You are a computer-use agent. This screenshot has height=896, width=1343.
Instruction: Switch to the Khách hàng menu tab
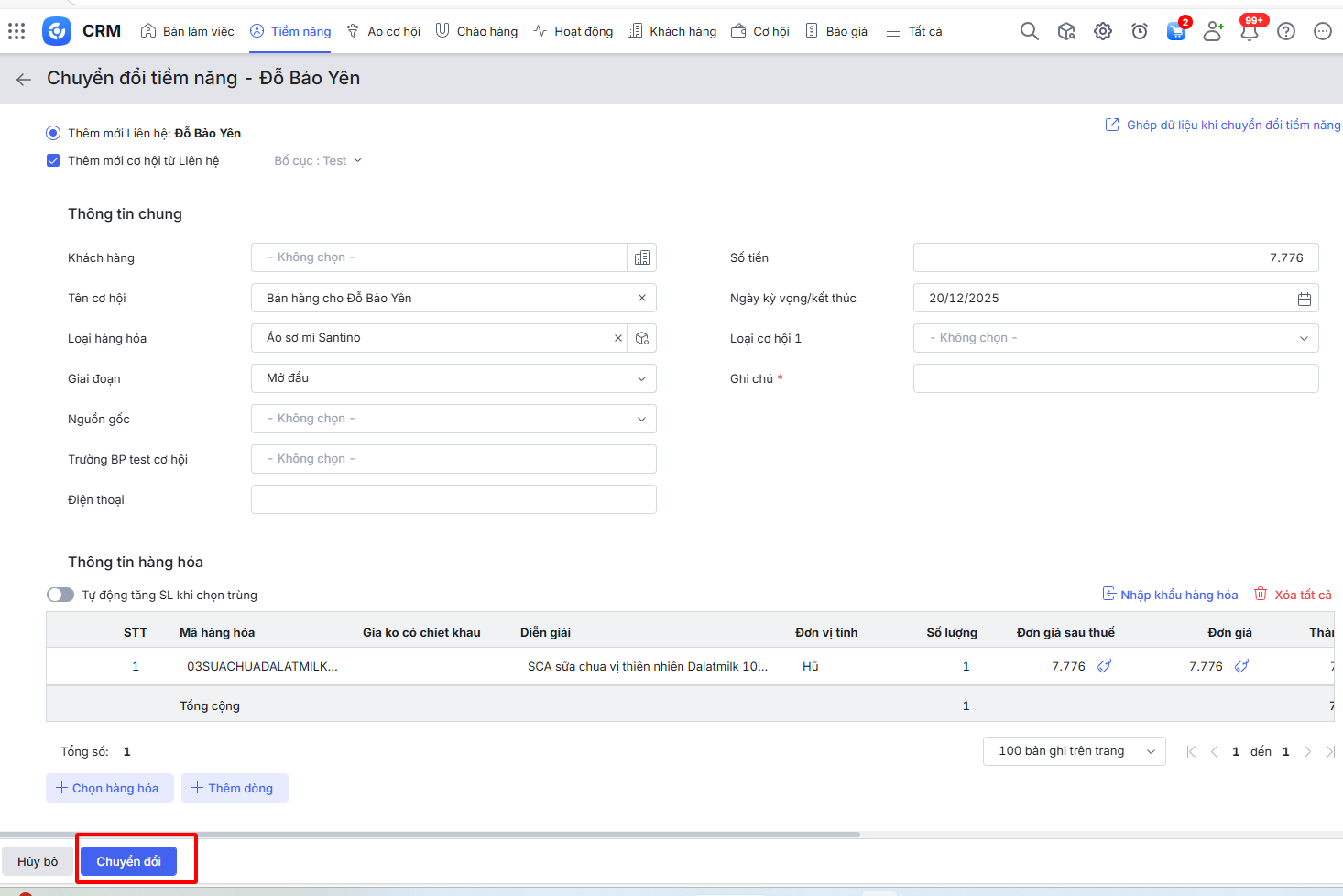pos(672,31)
